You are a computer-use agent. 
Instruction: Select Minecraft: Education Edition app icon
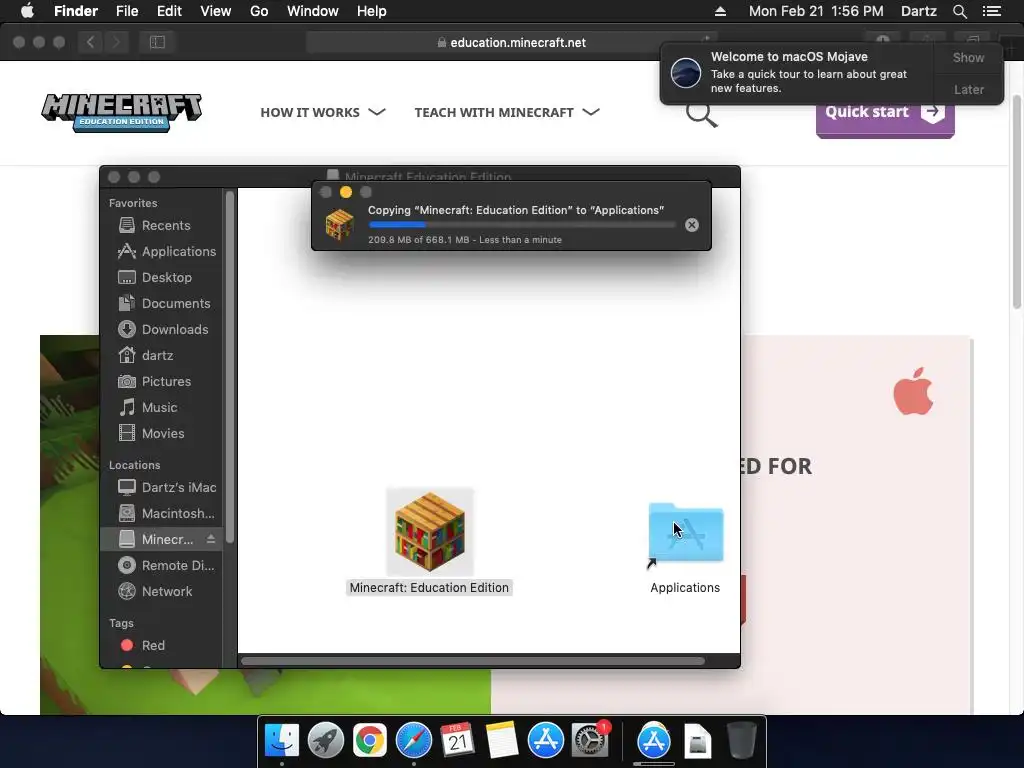tap(430, 532)
